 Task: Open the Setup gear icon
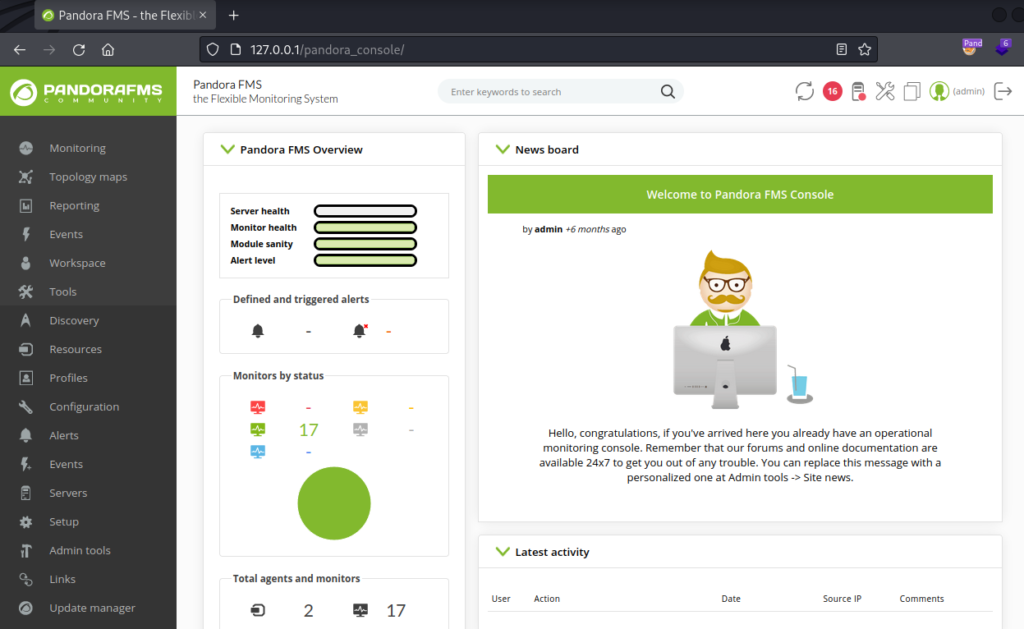[25, 522]
